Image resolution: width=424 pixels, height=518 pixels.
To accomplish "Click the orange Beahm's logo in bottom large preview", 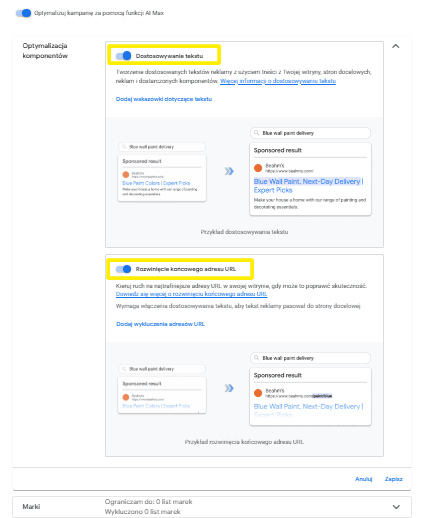I will pyautogui.click(x=258, y=393).
